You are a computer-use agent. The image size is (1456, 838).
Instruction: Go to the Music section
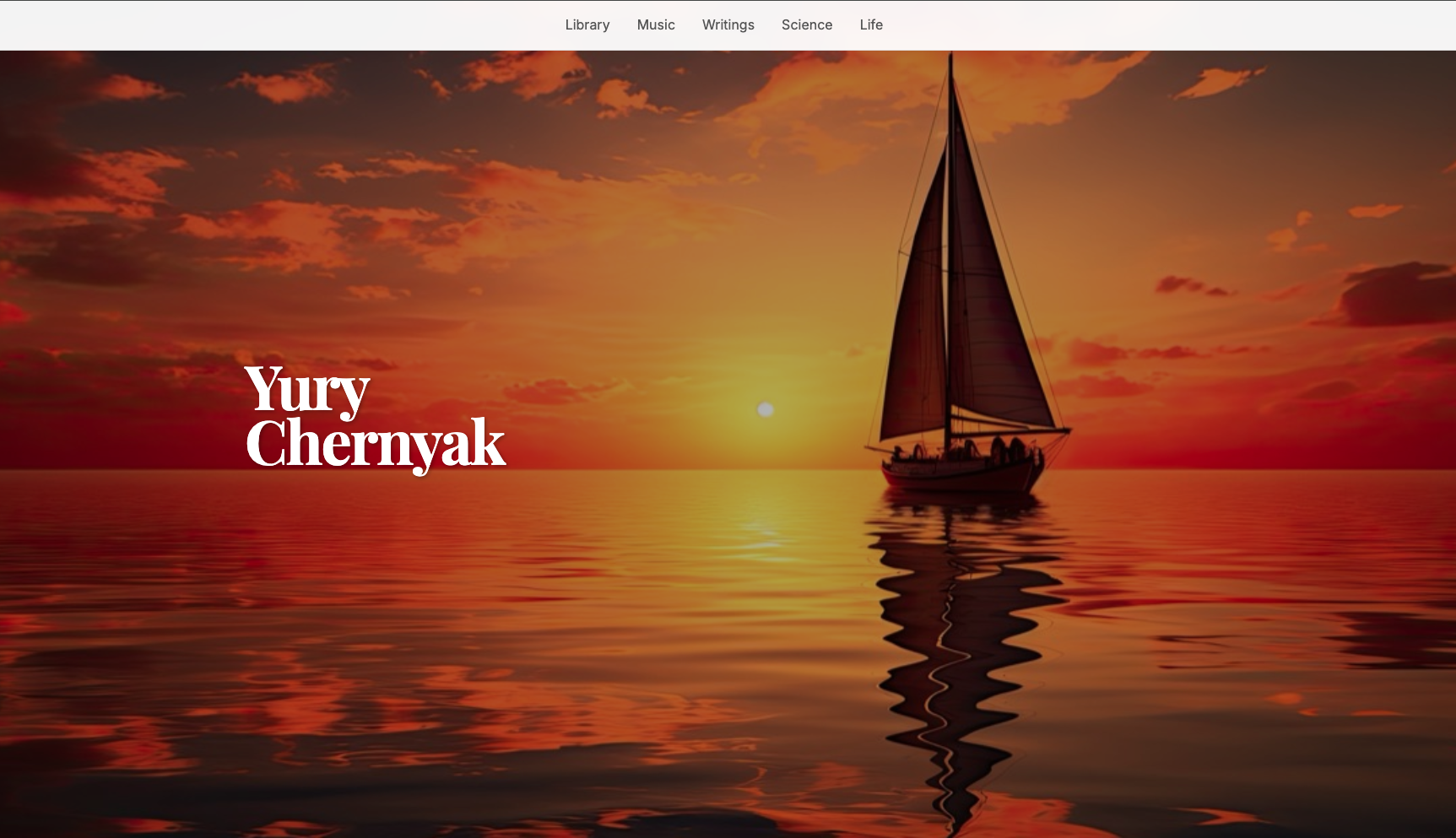656,25
